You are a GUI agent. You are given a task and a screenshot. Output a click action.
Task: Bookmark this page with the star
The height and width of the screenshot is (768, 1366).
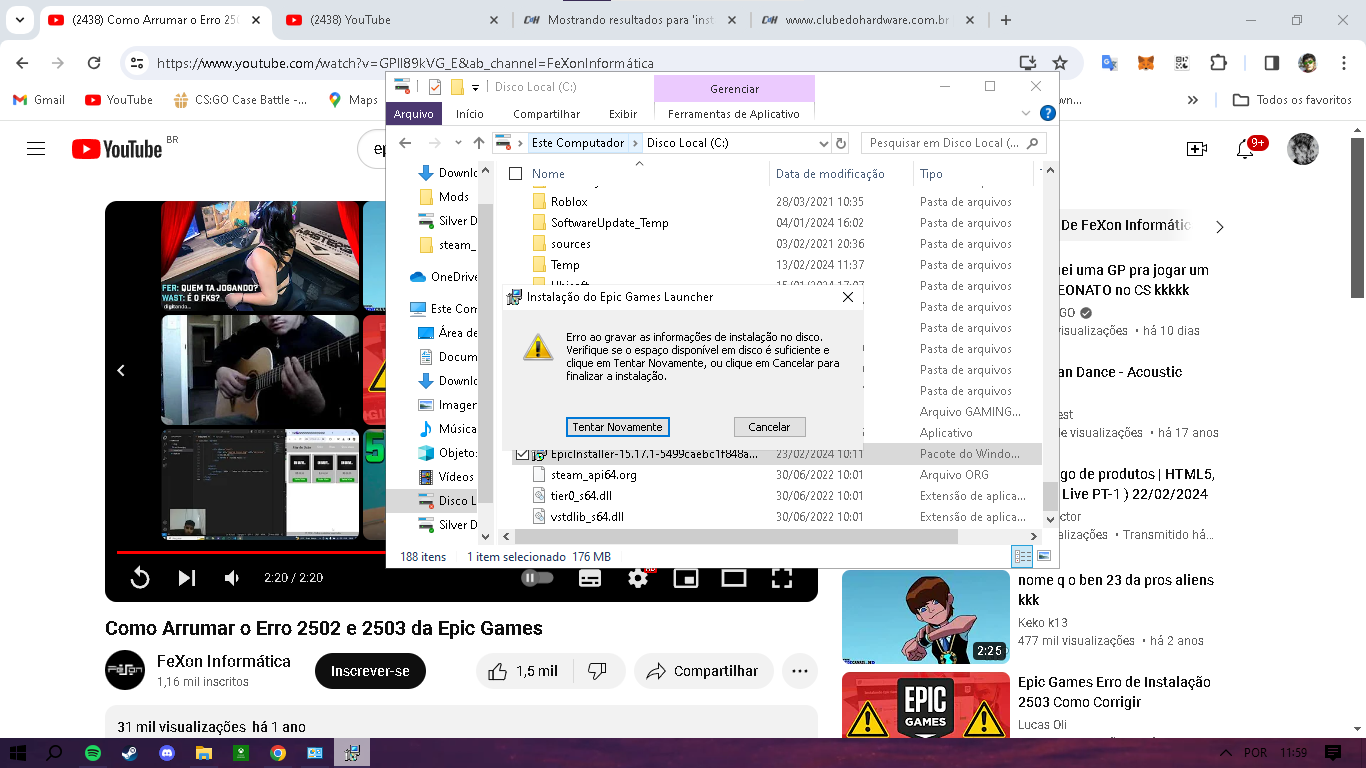pyautogui.click(x=1060, y=63)
